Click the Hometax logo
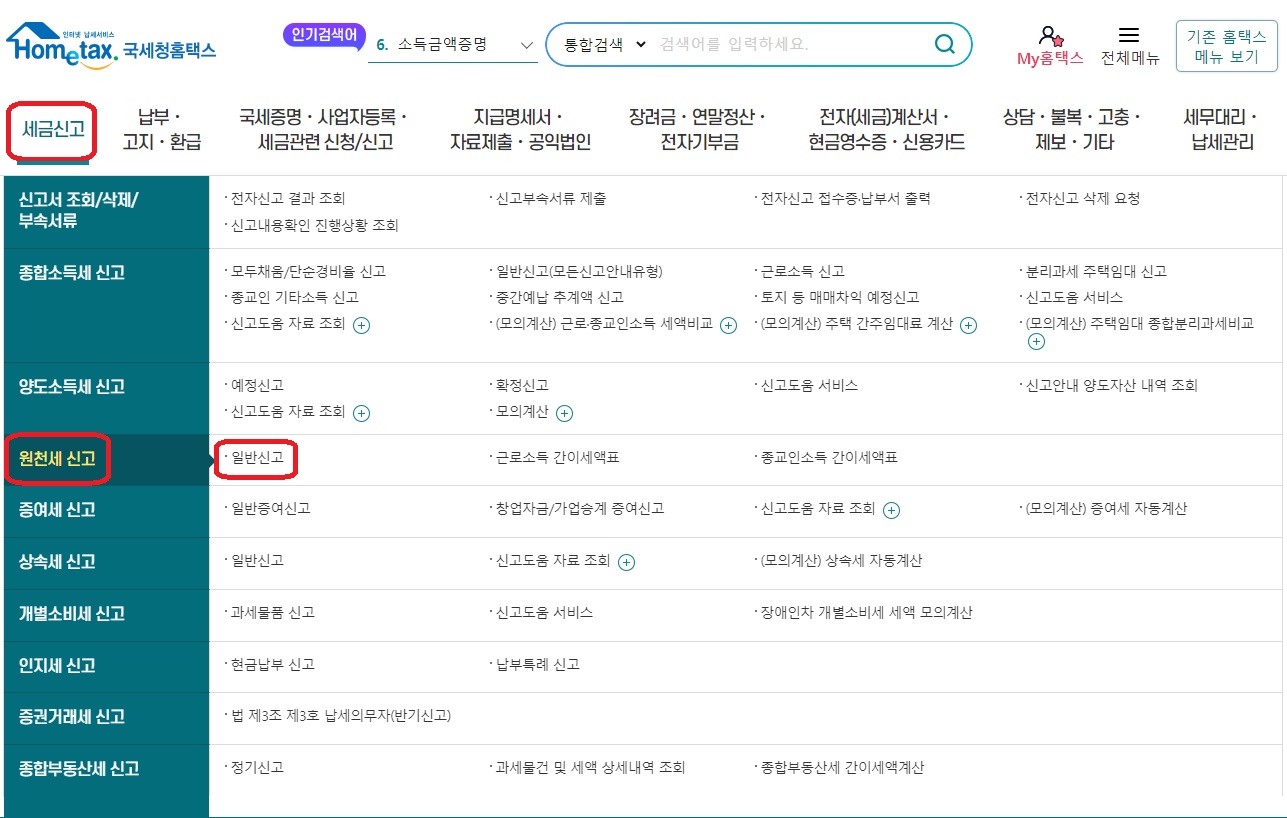This screenshot has height=818, width=1287. pos(110,45)
